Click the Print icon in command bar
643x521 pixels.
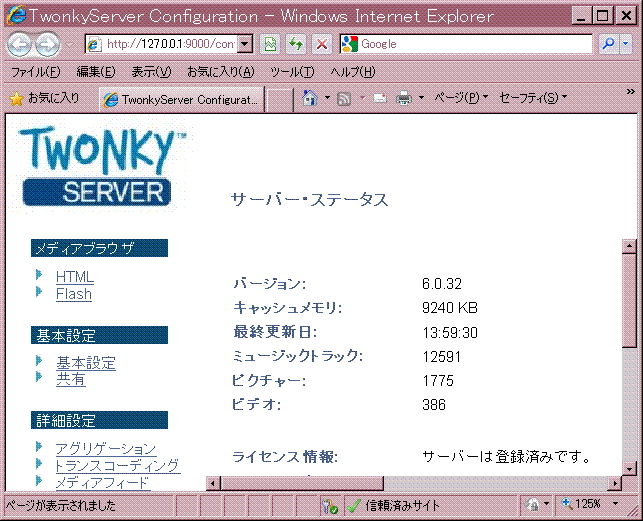404,98
